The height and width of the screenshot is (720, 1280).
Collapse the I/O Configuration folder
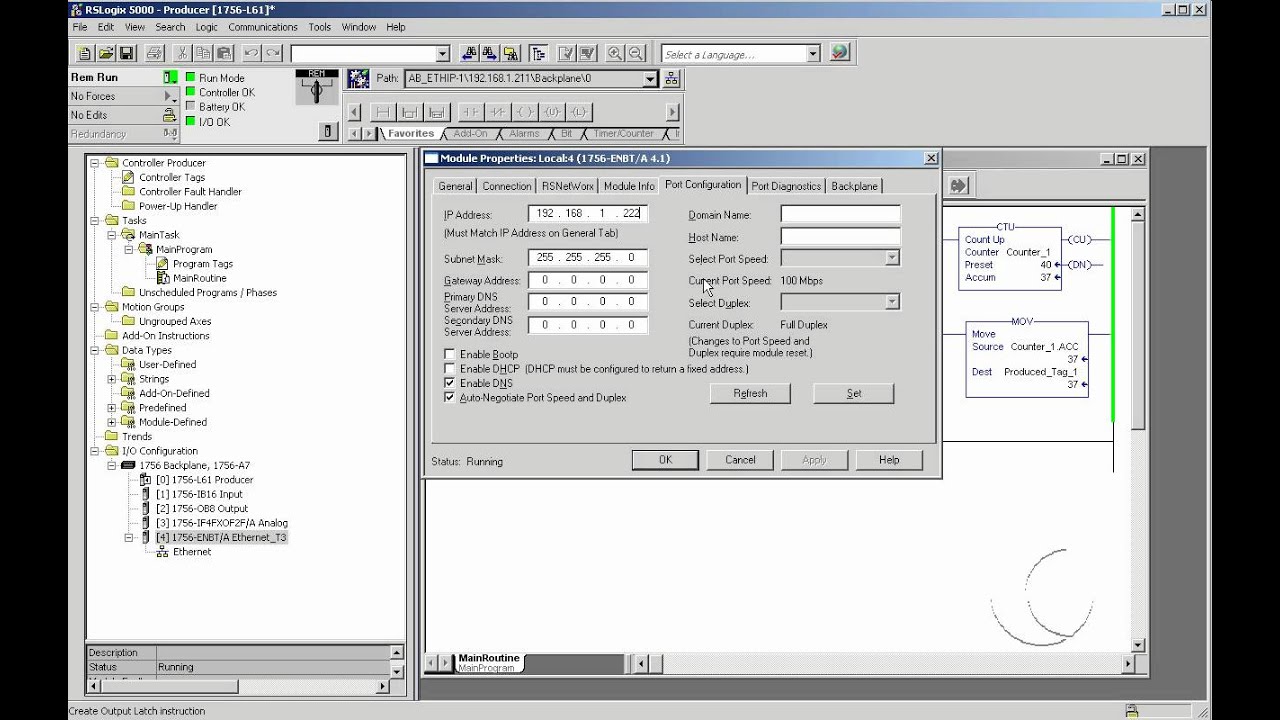click(x=95, y=451)
